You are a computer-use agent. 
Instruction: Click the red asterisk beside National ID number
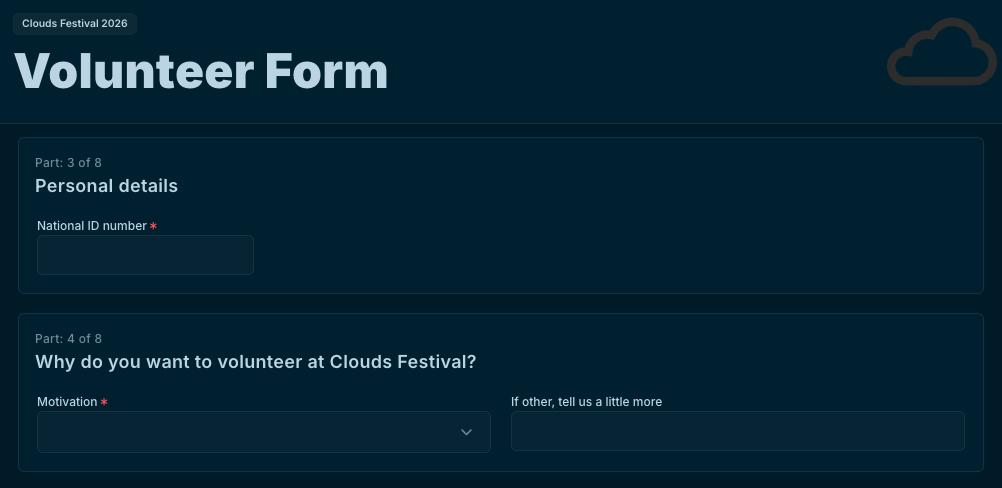(154, 226)
